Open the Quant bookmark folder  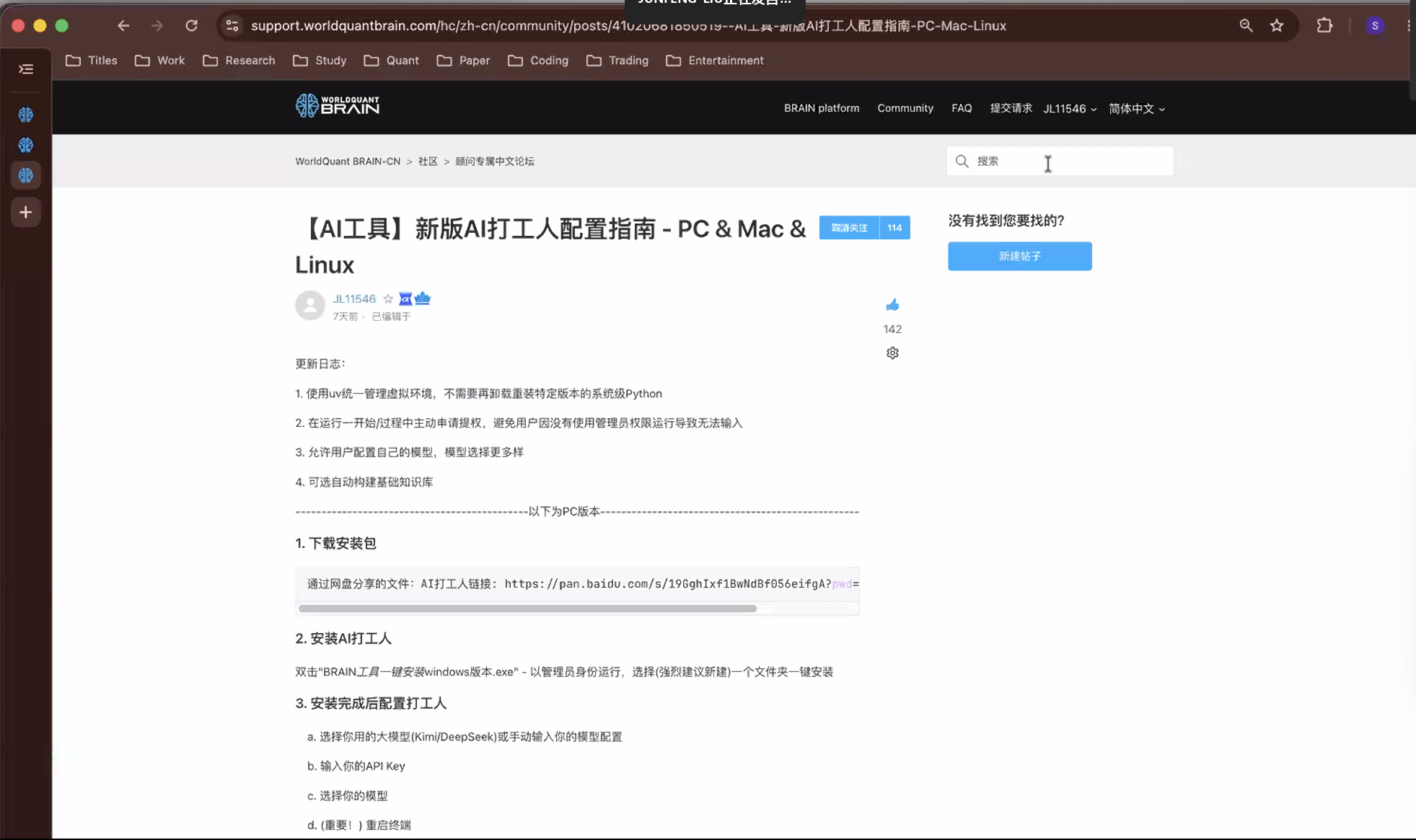tap(391, 61)
